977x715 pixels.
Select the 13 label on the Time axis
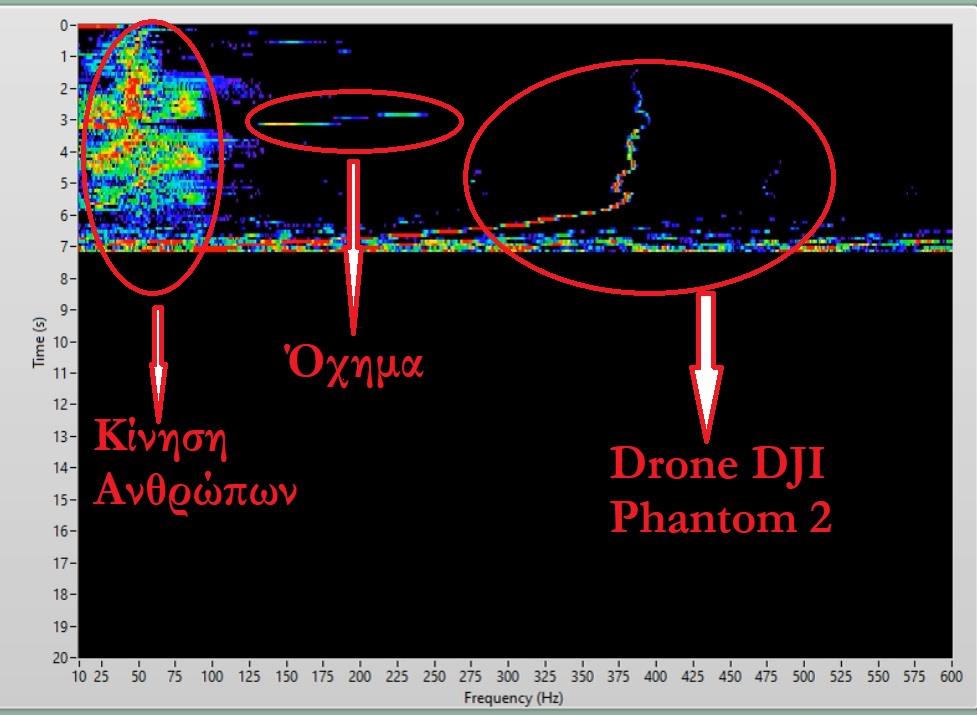point(61,437)
